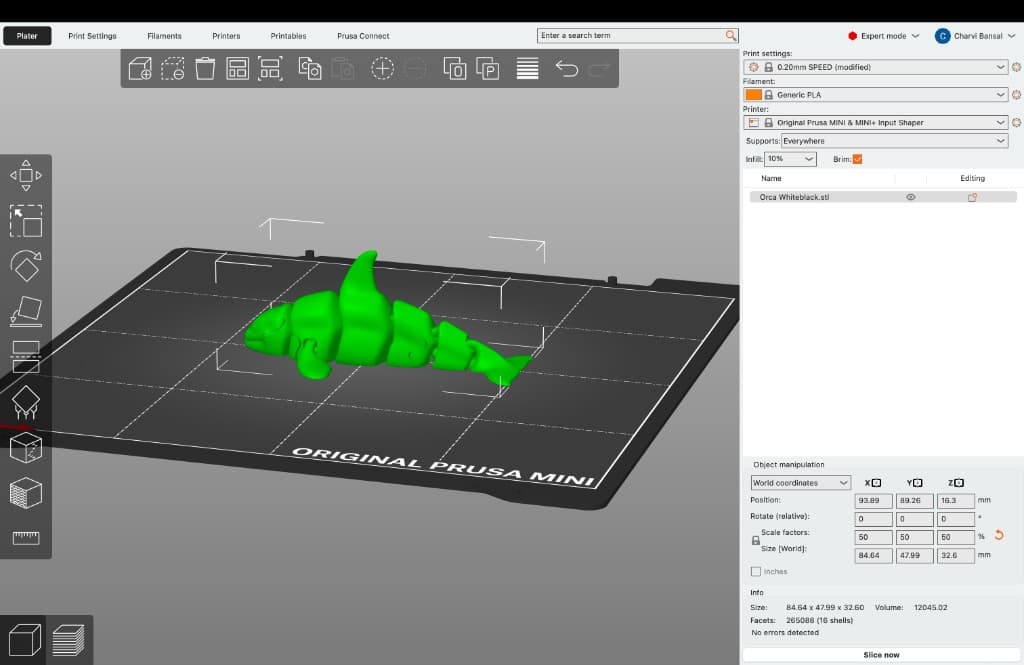Click the Z scale factor field
The width and height of the screenshot is (1024, 665).
tap(956, 537)
